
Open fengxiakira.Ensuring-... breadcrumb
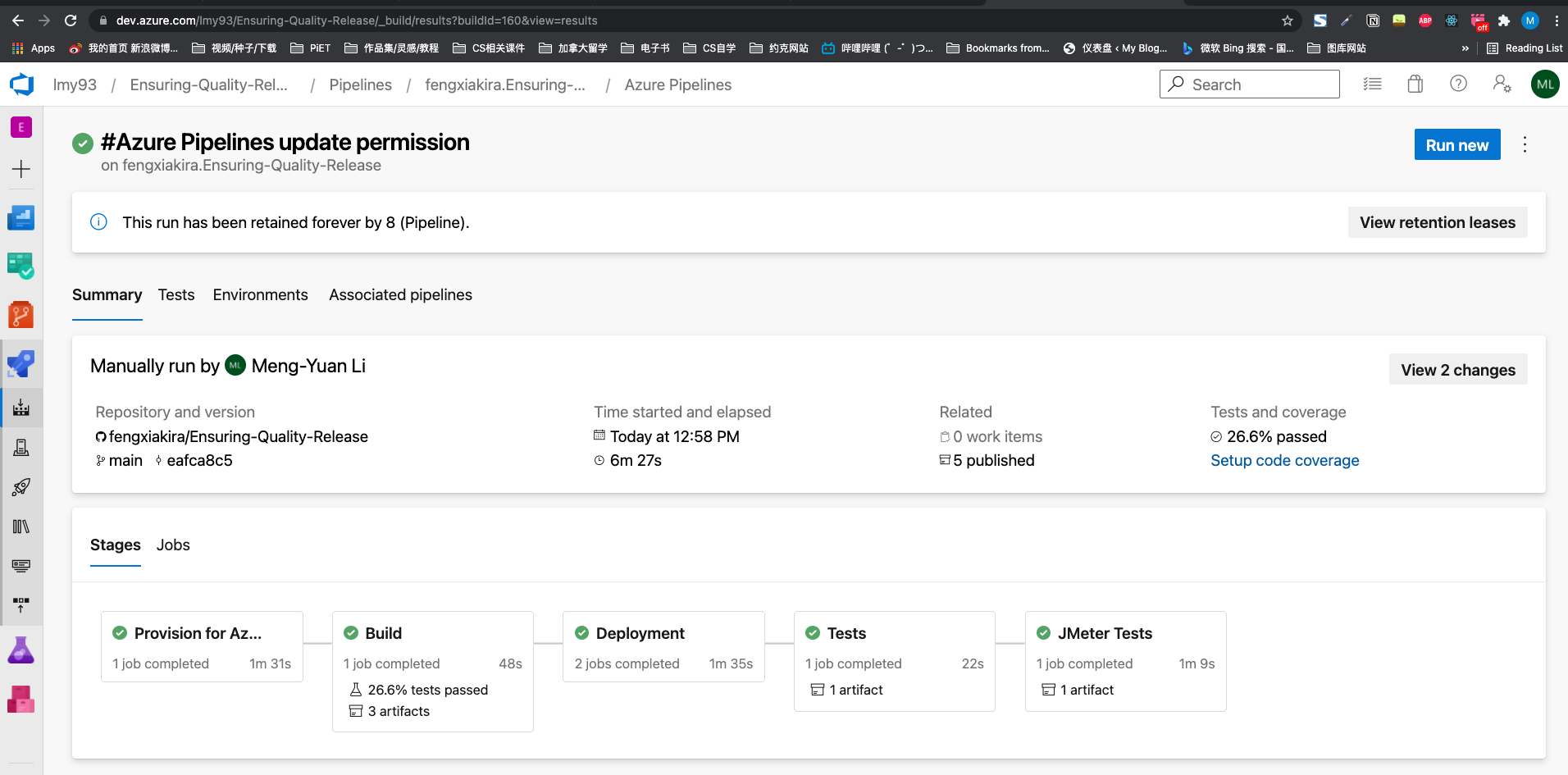click(505, 84)
